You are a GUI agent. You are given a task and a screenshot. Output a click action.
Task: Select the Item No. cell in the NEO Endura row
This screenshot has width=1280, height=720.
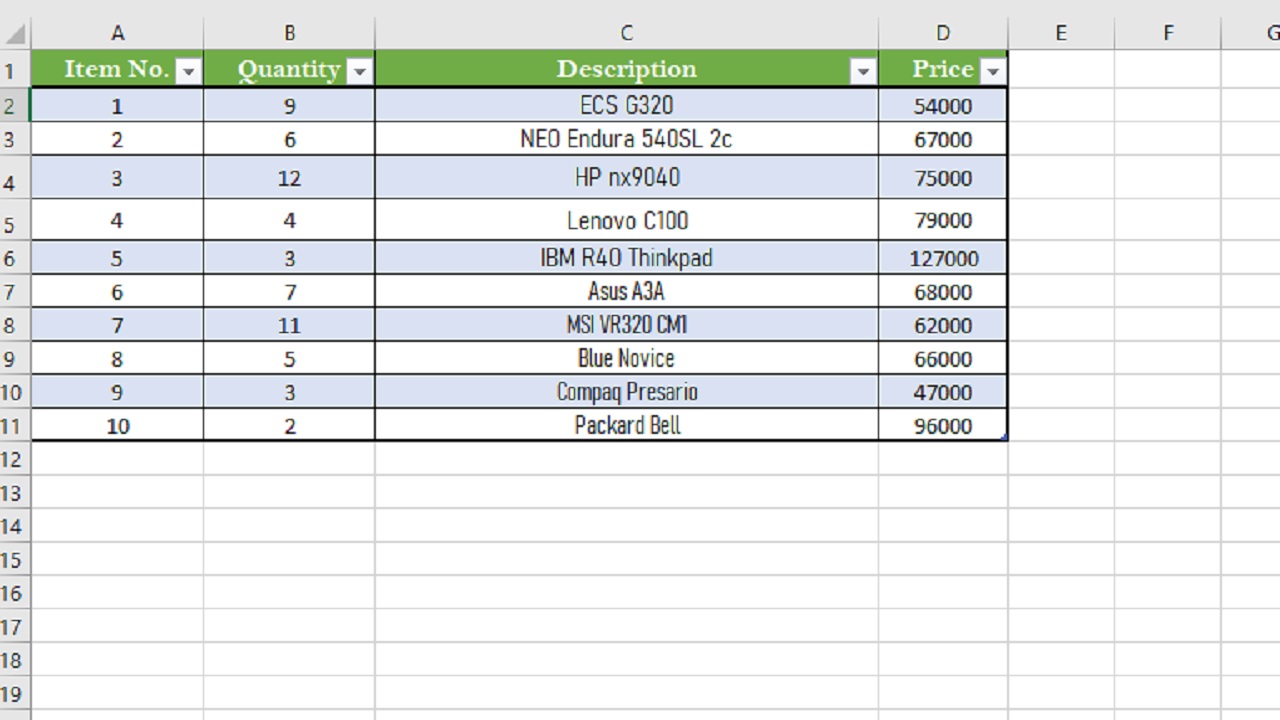click(117, 139)
